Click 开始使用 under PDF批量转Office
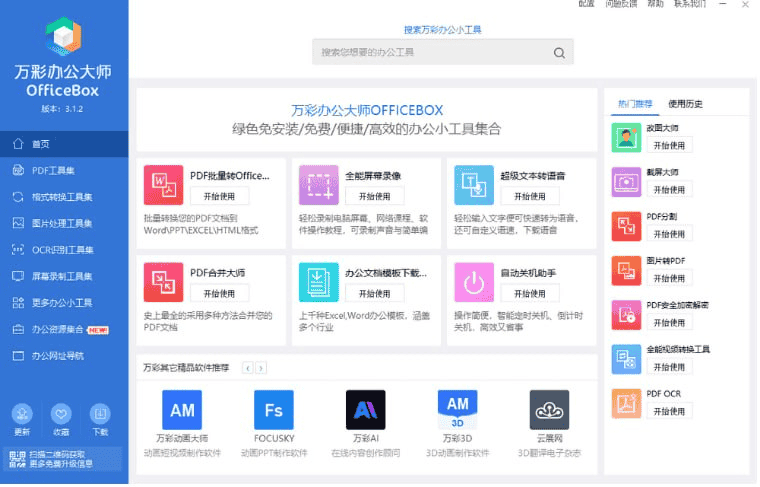 221,197
